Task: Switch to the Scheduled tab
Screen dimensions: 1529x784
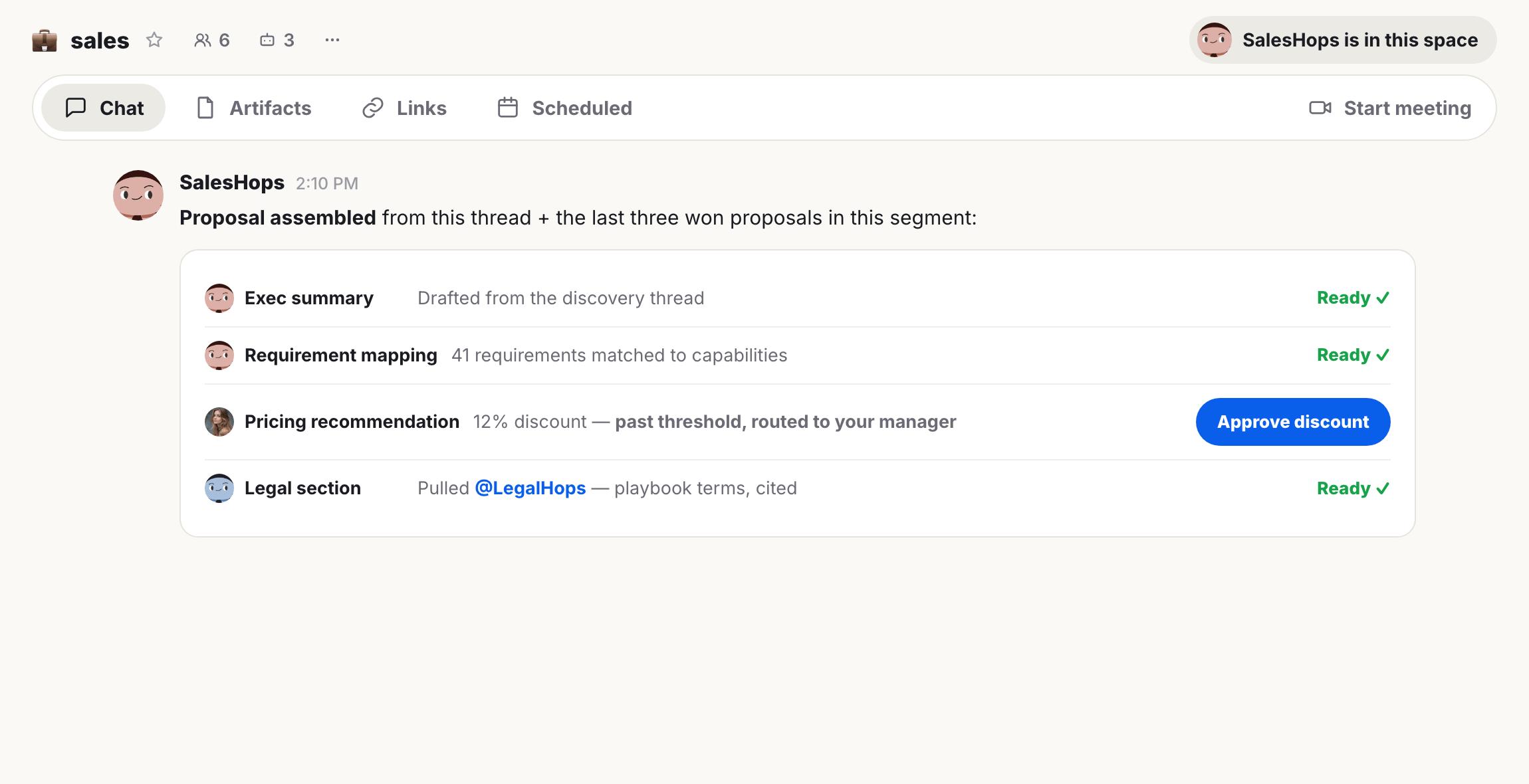Action: [x=565, y=108]
